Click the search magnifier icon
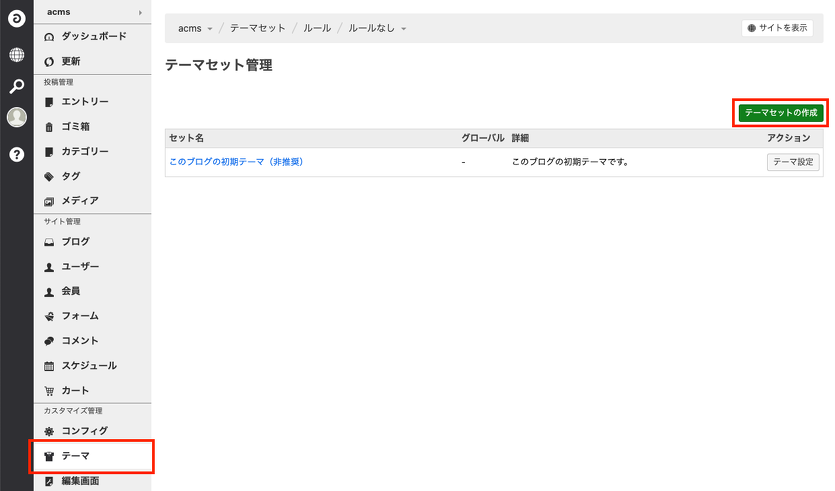 17,86
